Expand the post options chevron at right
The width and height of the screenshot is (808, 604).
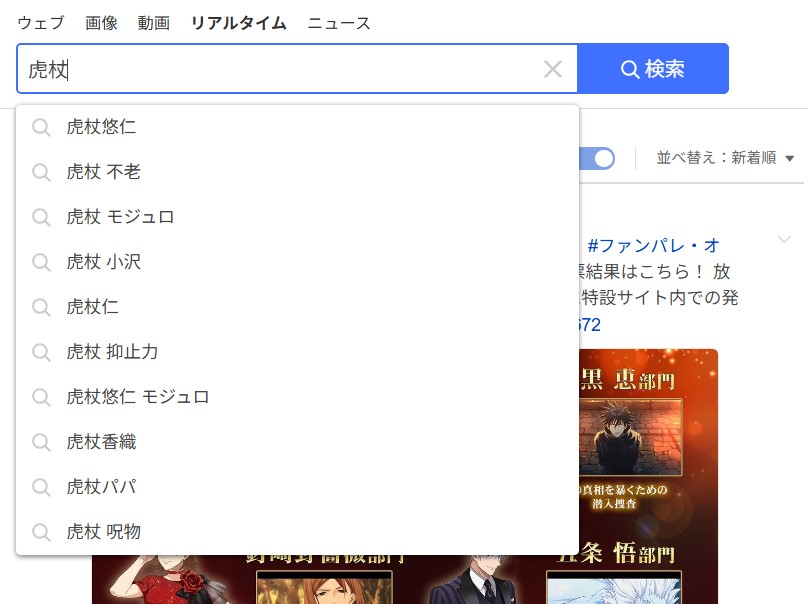[x=784, y=240]
